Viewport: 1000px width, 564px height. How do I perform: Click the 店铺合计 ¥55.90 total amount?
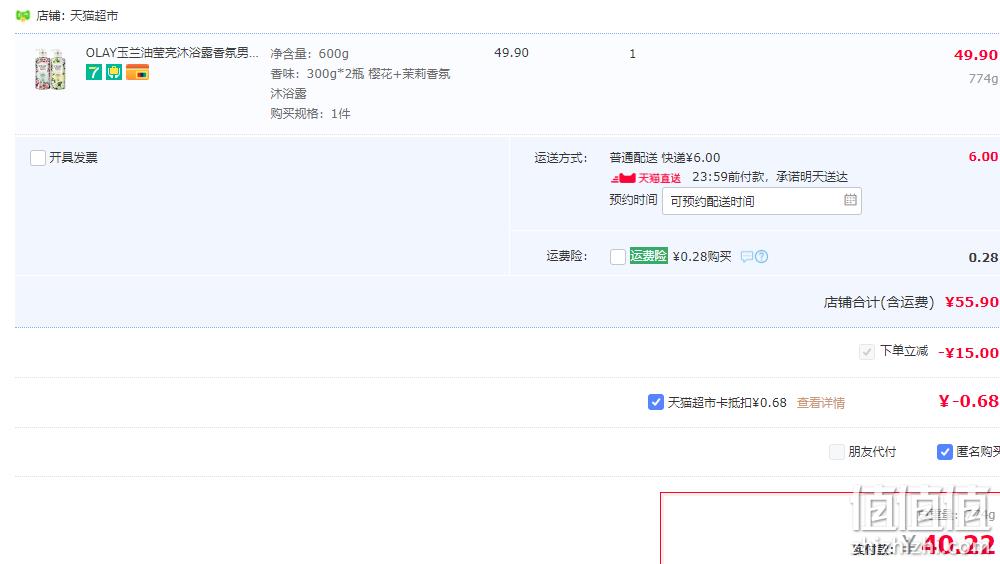971,302
